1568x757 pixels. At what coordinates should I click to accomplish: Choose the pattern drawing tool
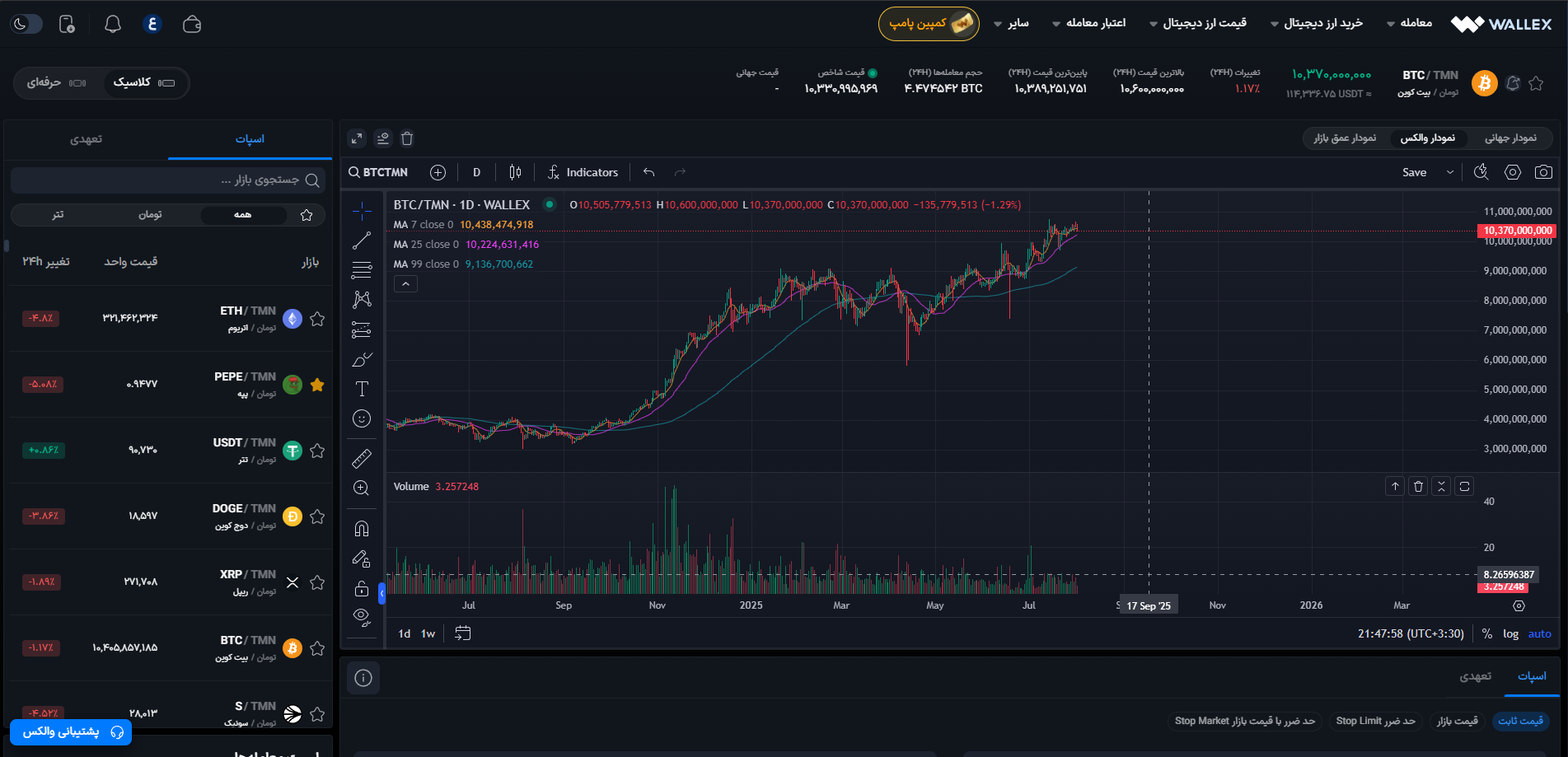pyautogui.click(x=362, y=300)
